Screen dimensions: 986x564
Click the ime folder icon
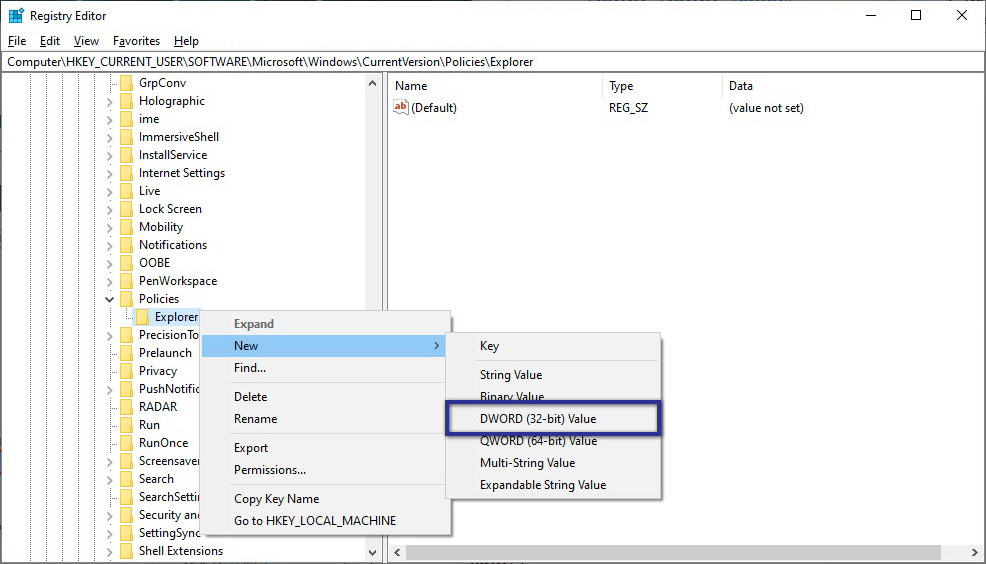[x=126, y=119]
